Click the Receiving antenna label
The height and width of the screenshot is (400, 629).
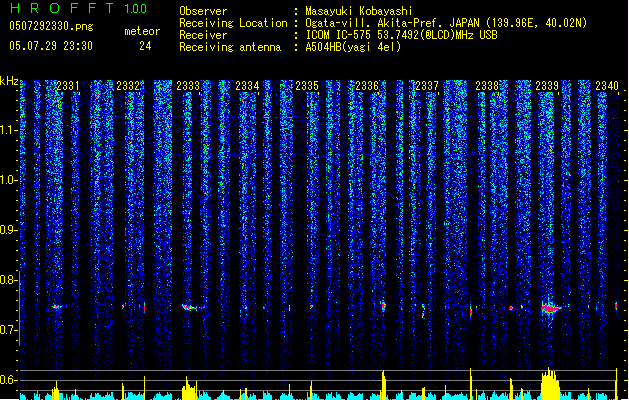click(x=230, y=47)
